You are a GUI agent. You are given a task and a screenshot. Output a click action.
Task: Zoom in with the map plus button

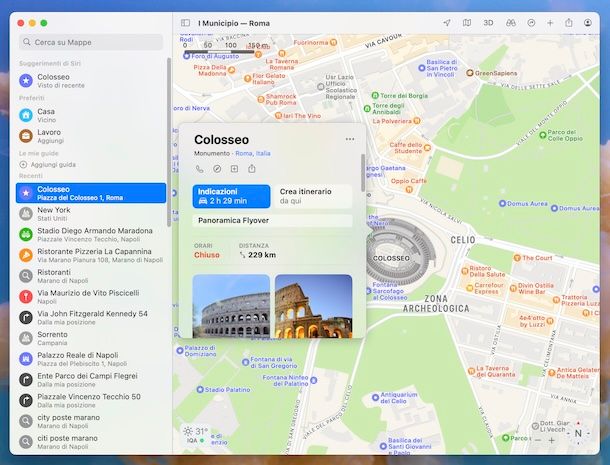[x=551, y=440]
